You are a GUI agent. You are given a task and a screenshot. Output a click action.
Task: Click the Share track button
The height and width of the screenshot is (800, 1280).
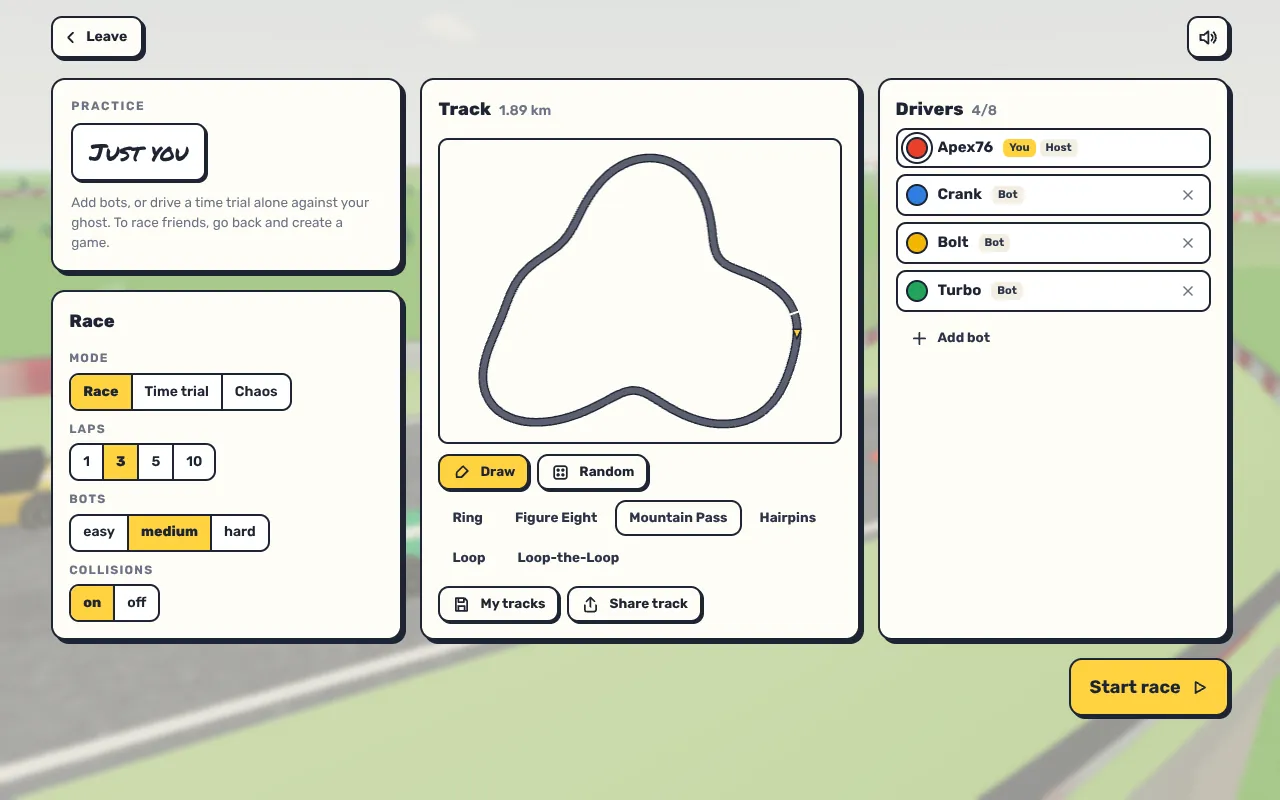pyautogui.click(x=634, y=604)
